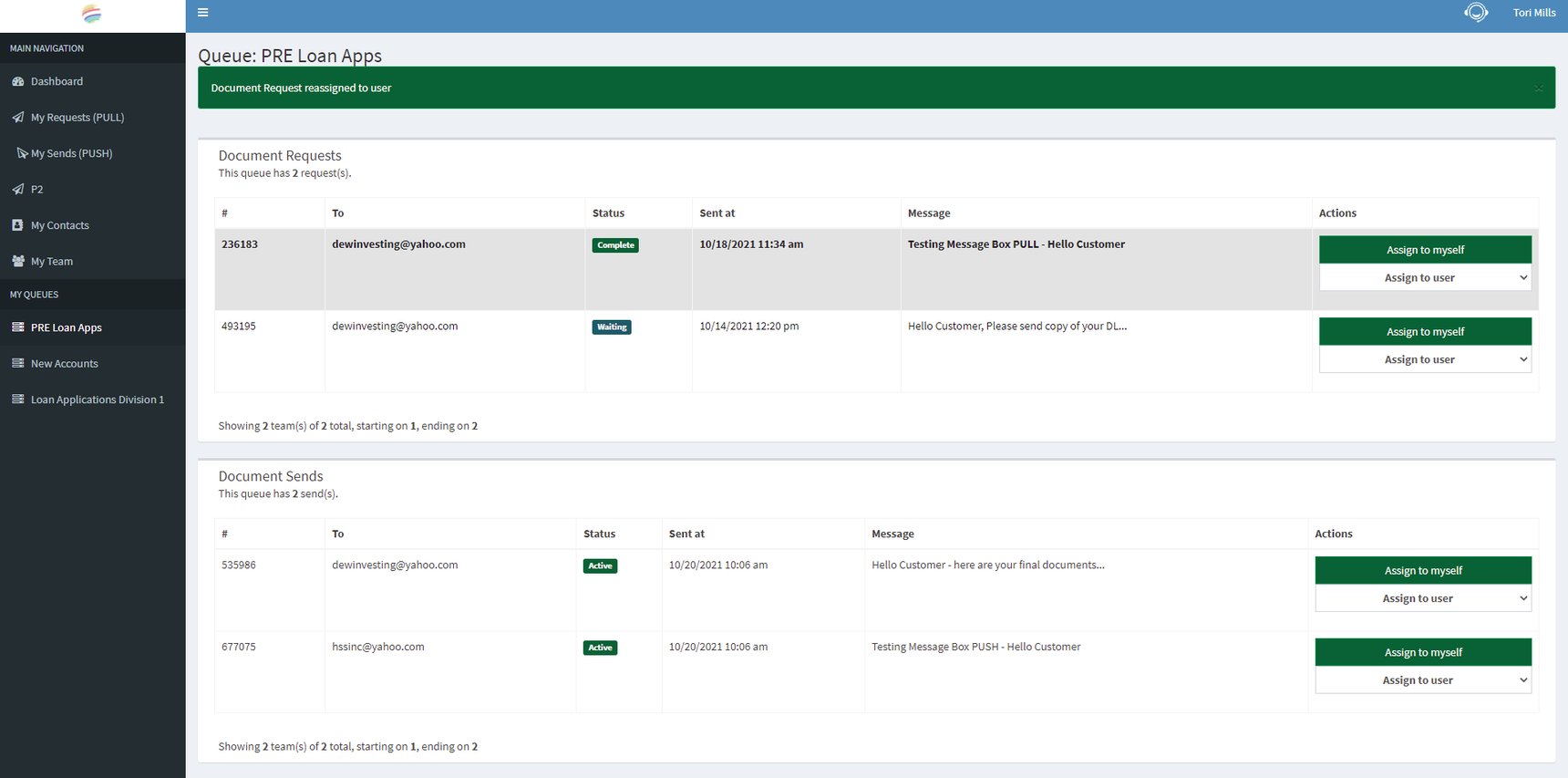Screen dimensions: 1568x778
Task: Click the Waiting status badge for request 493195
Action: (x=612, y=327)
